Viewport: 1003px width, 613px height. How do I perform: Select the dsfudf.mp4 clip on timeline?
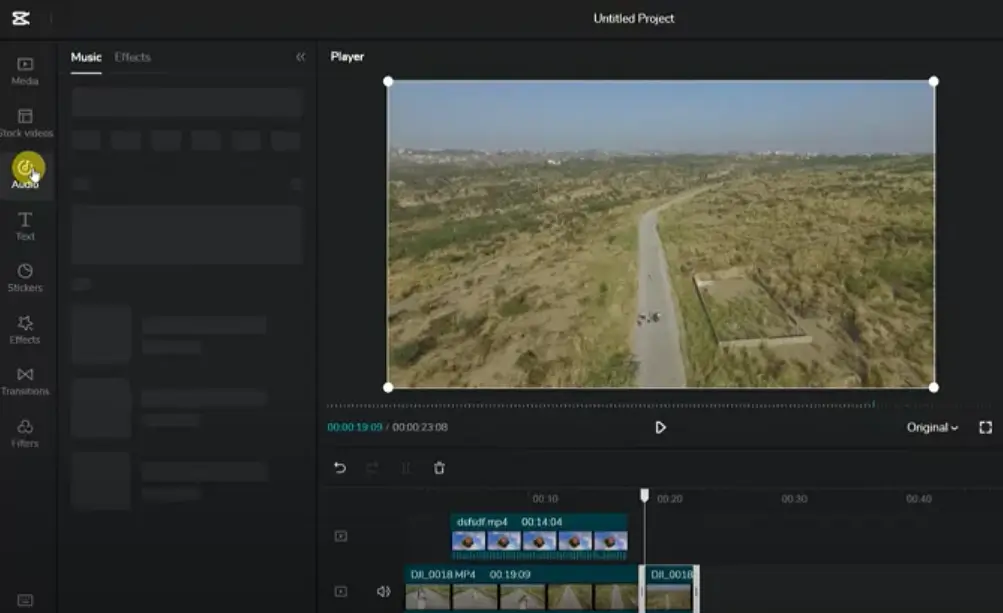click(539, 536)
